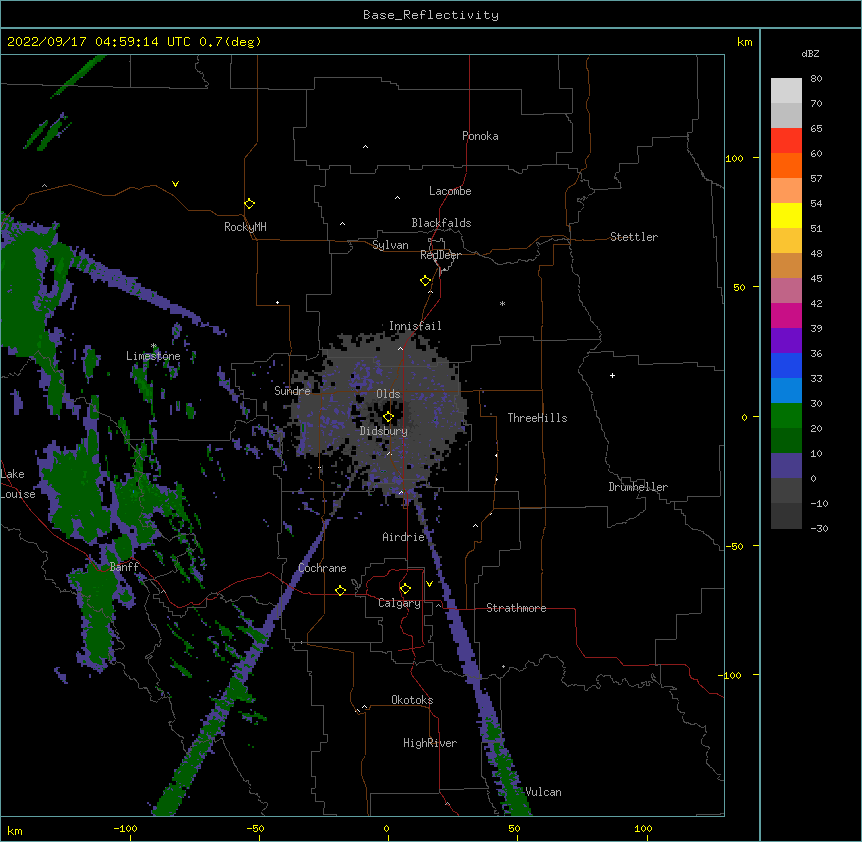Click the yellow diamond marker near RockyMH
Viewport: 862px width, 842px height.
click(x=249, y=204)
